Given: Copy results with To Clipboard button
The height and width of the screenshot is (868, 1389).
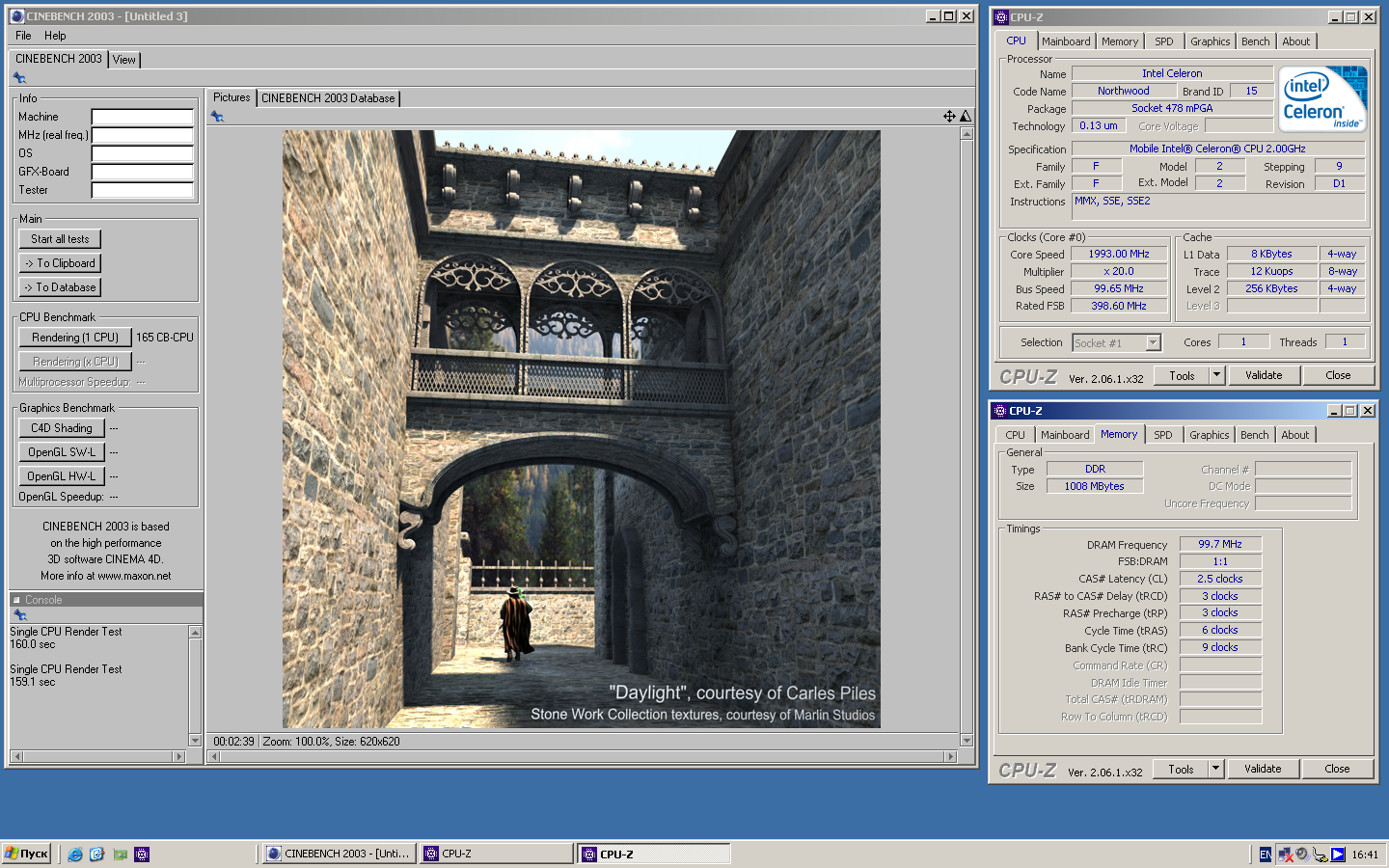Looking at the screenshot, I should (60, 263).
